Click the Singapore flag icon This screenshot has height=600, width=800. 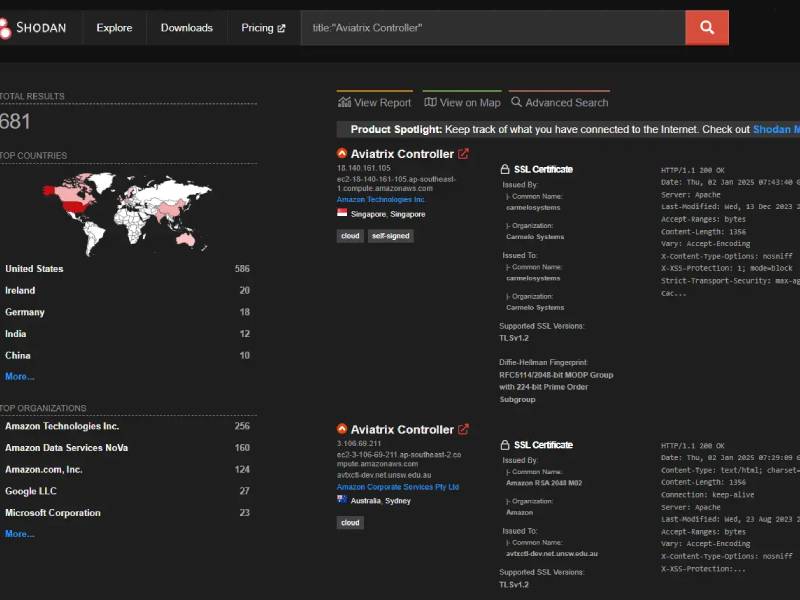(342, 214)
